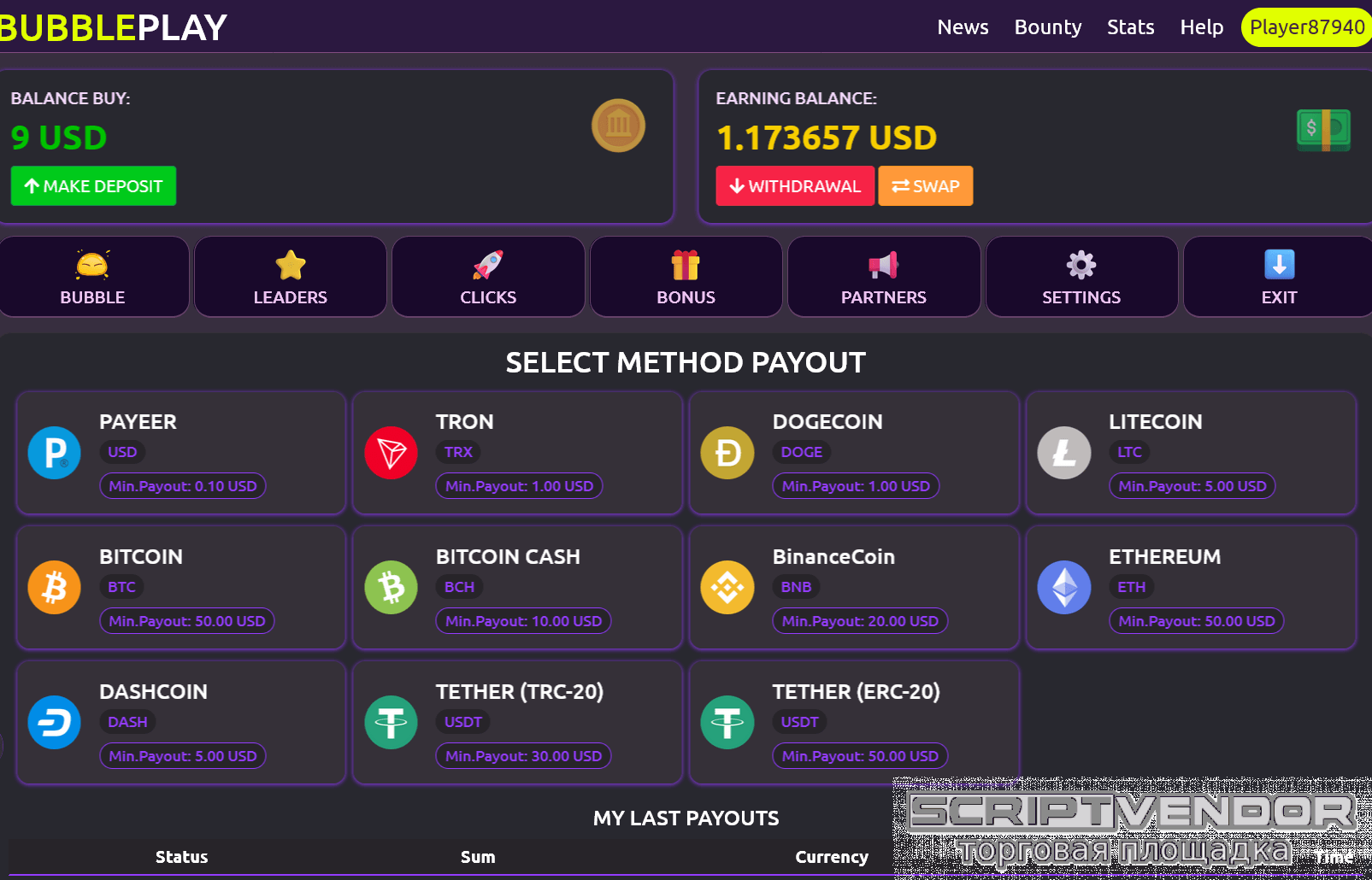The image size is (1372, 880).
Task: Open Clicks via the rocket icon
Action: pos(488,265)
